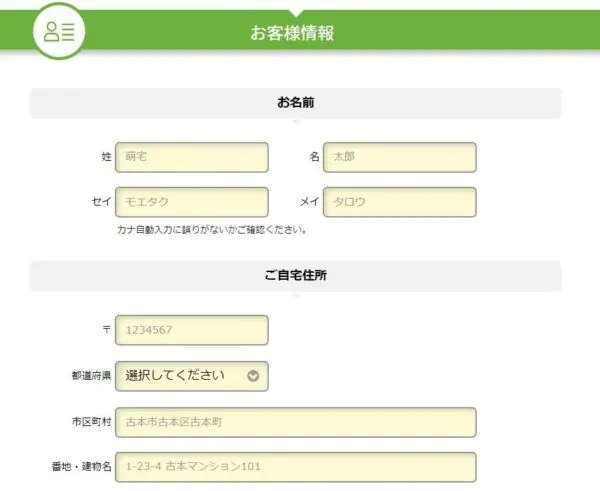Select the postal code 〒 input field

click(192, 330)
